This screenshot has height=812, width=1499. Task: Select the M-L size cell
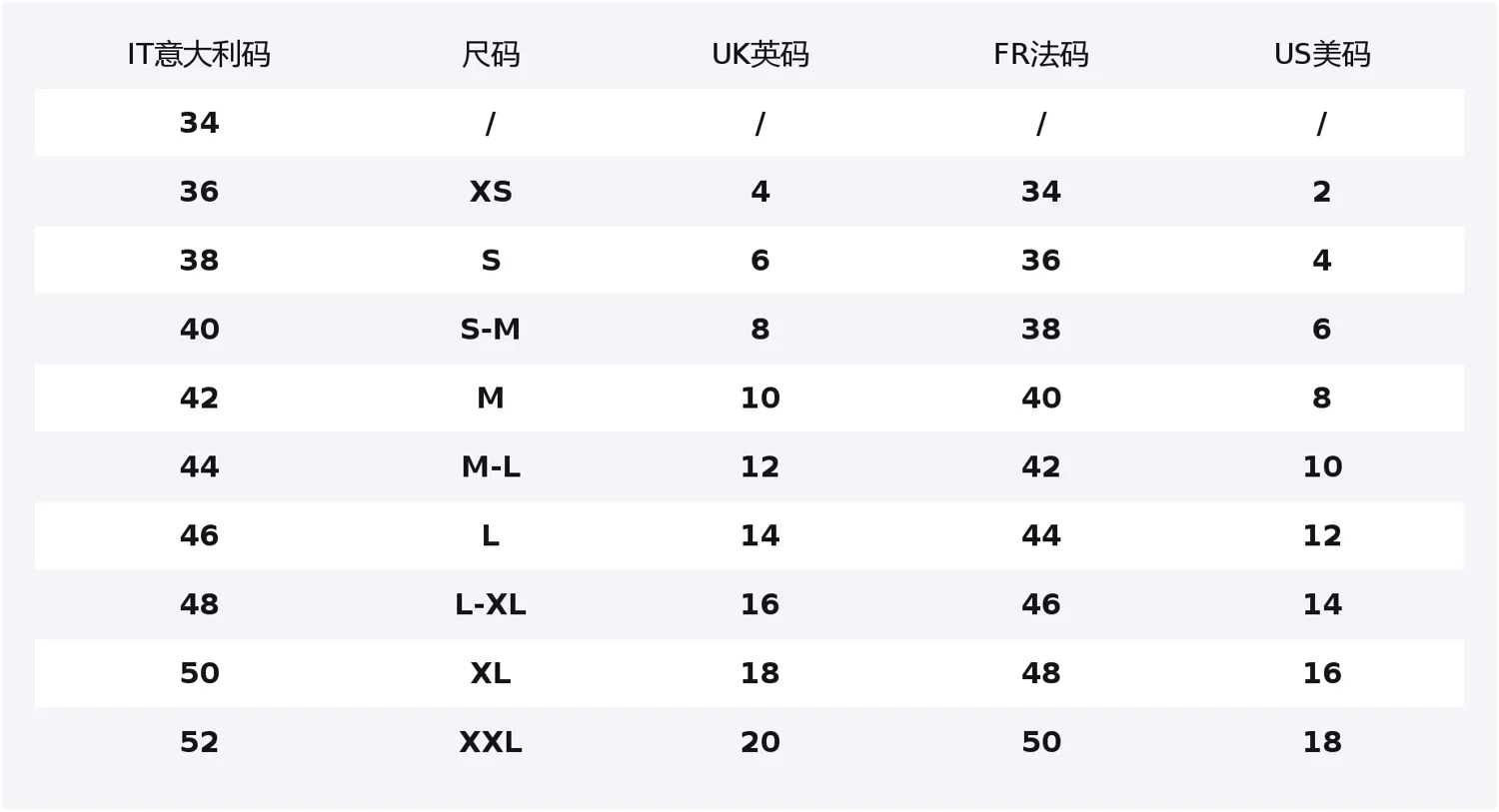point(491,466)
